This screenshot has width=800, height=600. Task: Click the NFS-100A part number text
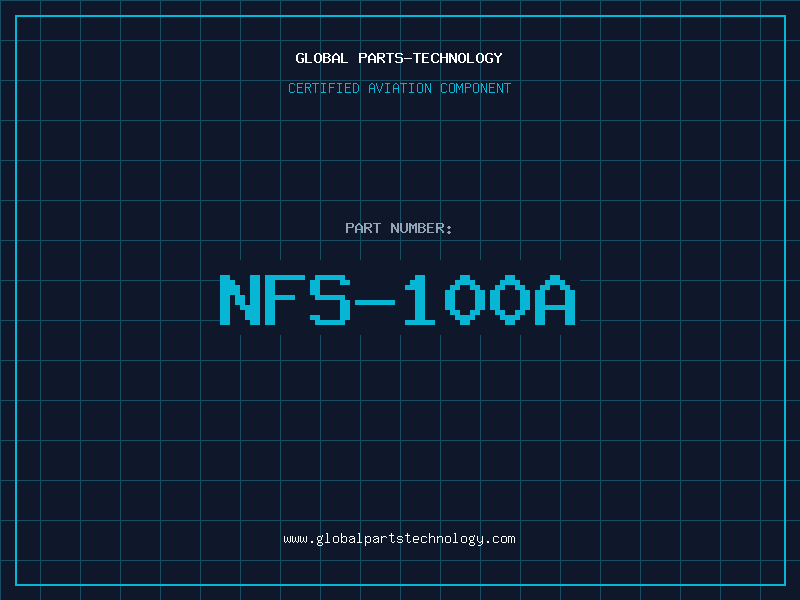coord(399,300)
